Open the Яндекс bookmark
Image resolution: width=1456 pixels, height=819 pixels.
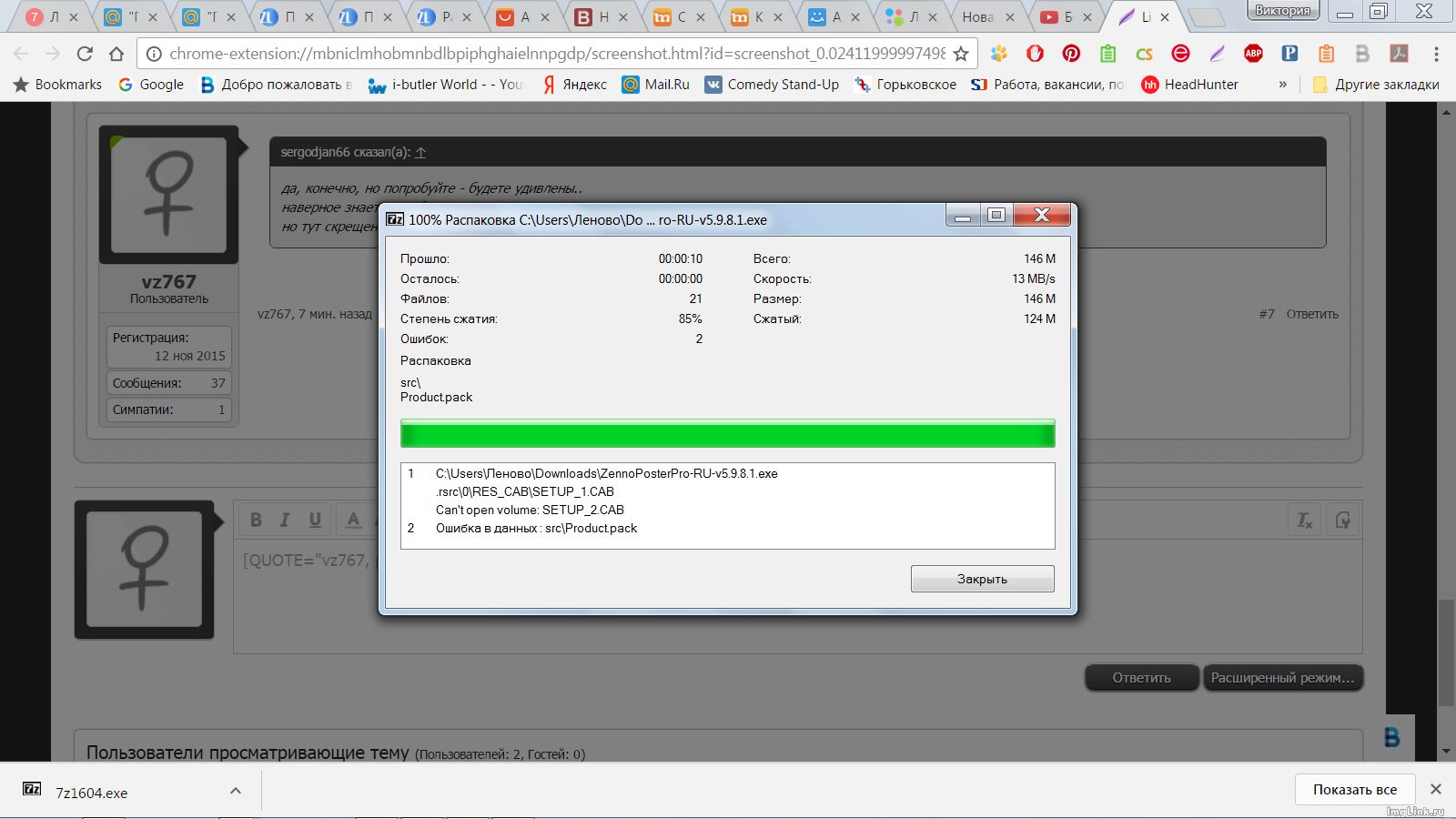574,85
